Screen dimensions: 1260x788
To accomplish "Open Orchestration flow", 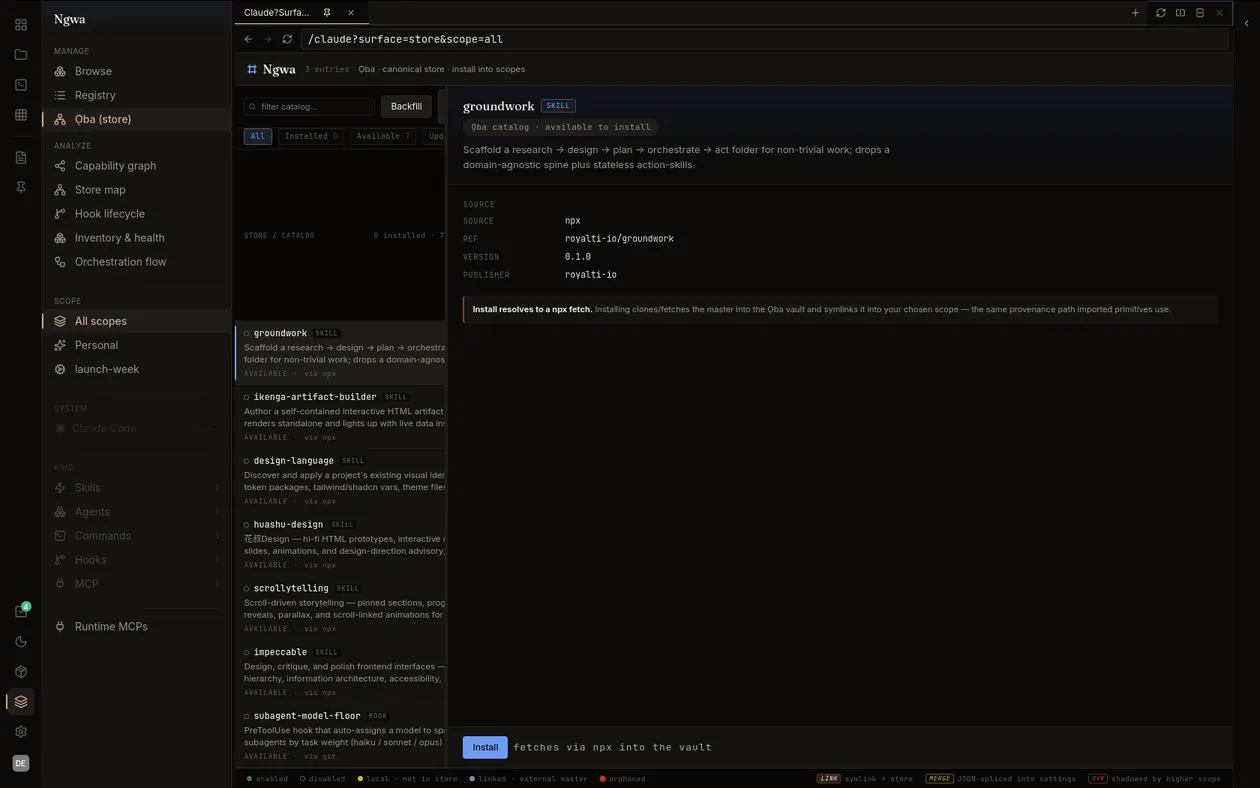I will click(x=136, y=262).
